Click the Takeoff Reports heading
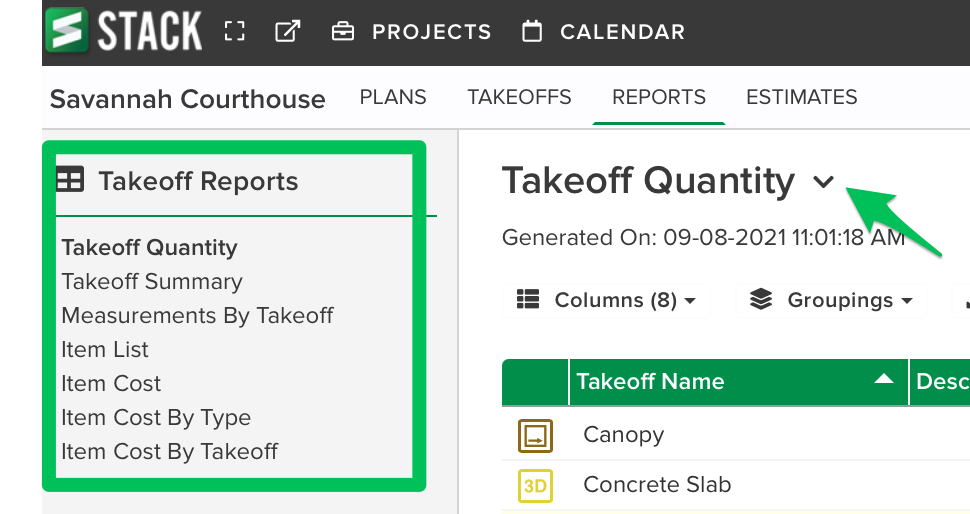The height and width of the screenshot is (514, 970). pyautogui.click(x=198, y=181)
